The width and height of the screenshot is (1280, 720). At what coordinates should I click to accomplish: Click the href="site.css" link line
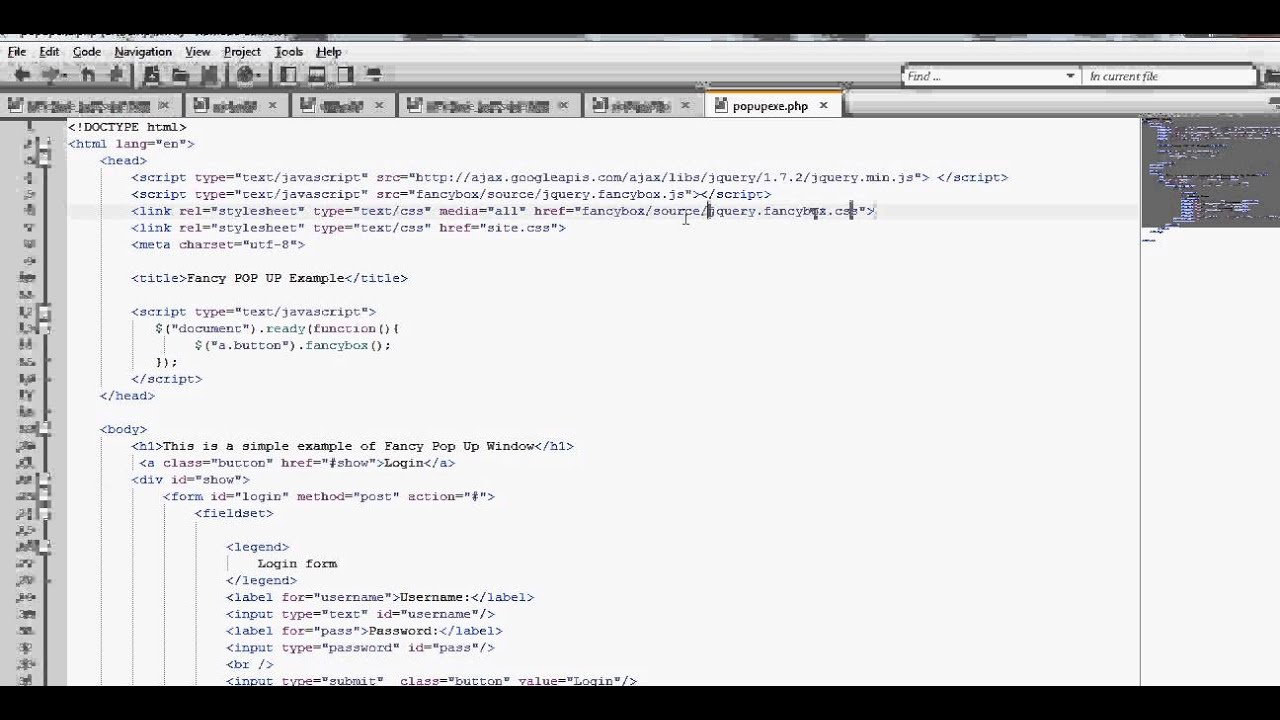point(348,228)
